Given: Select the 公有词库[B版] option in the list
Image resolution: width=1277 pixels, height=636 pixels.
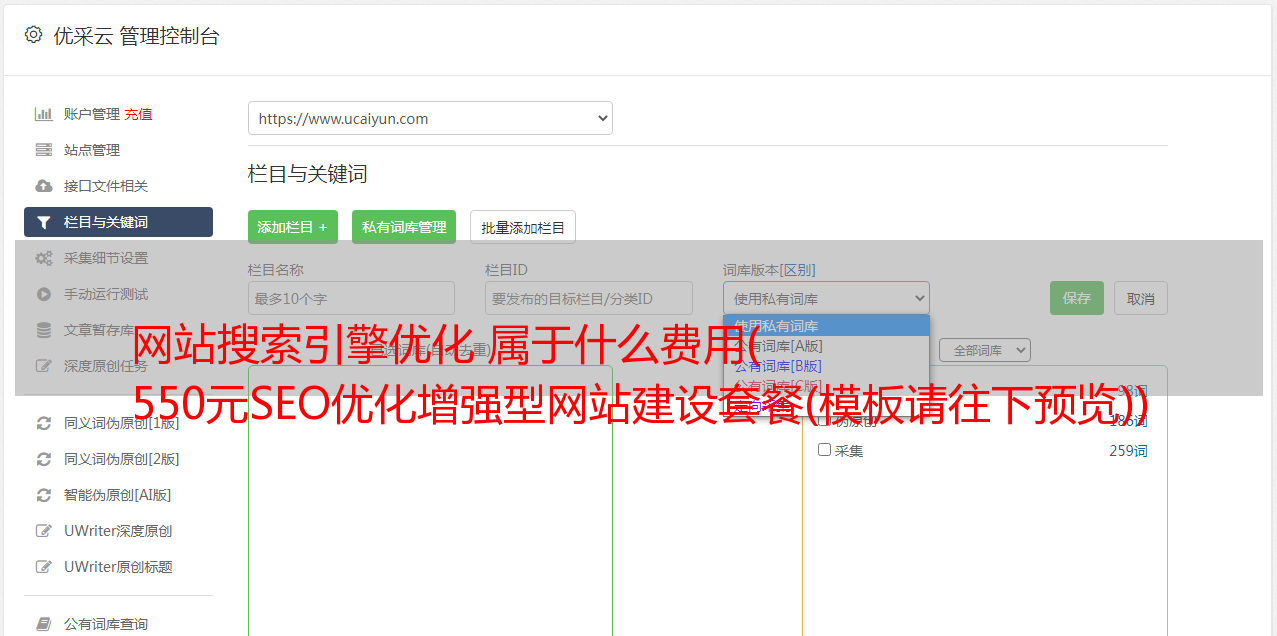Looking at the screenshot, I should point(826,366).
